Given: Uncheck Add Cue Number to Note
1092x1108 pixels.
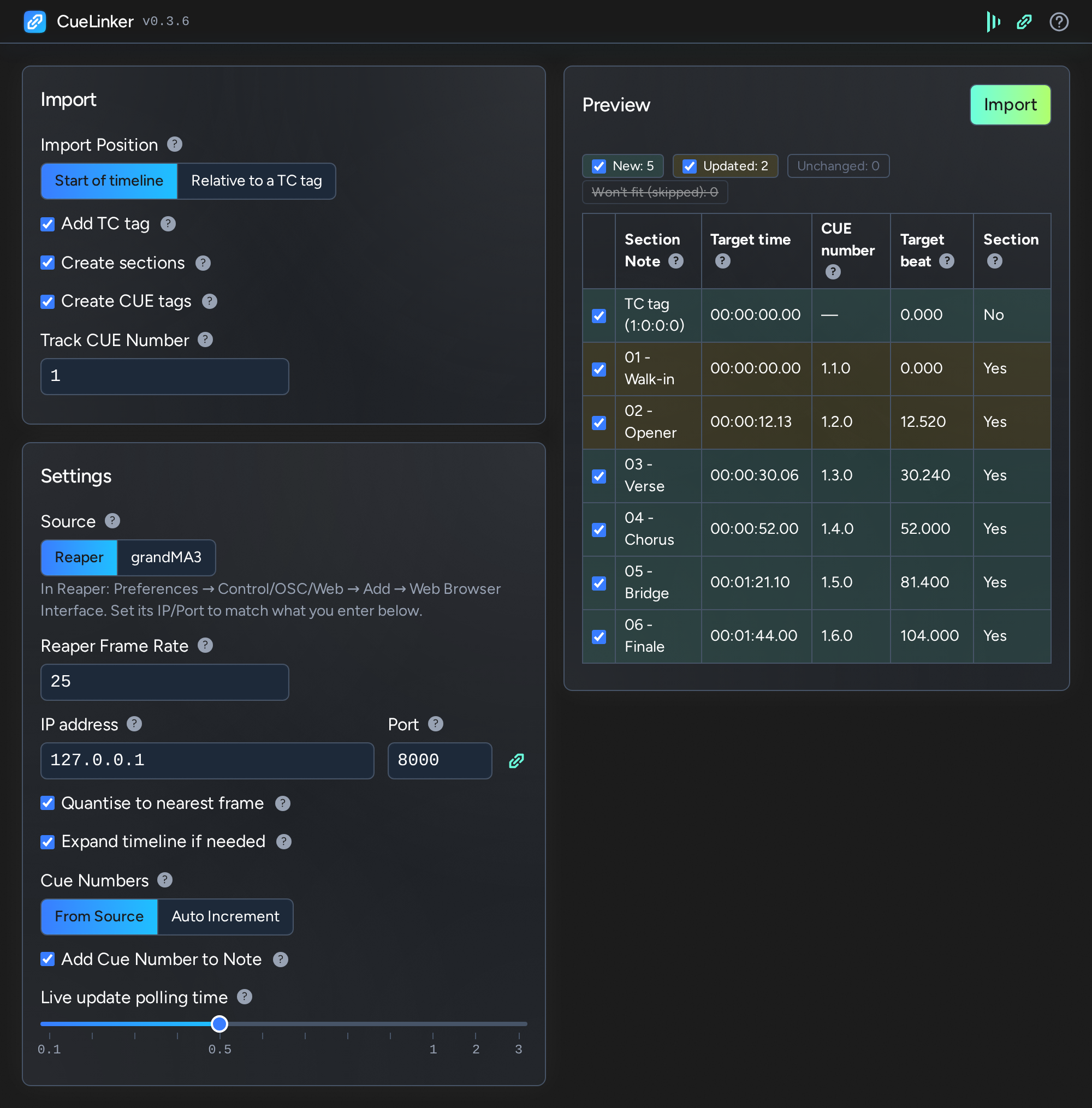Looking at the screenshot, I should 48,960.
